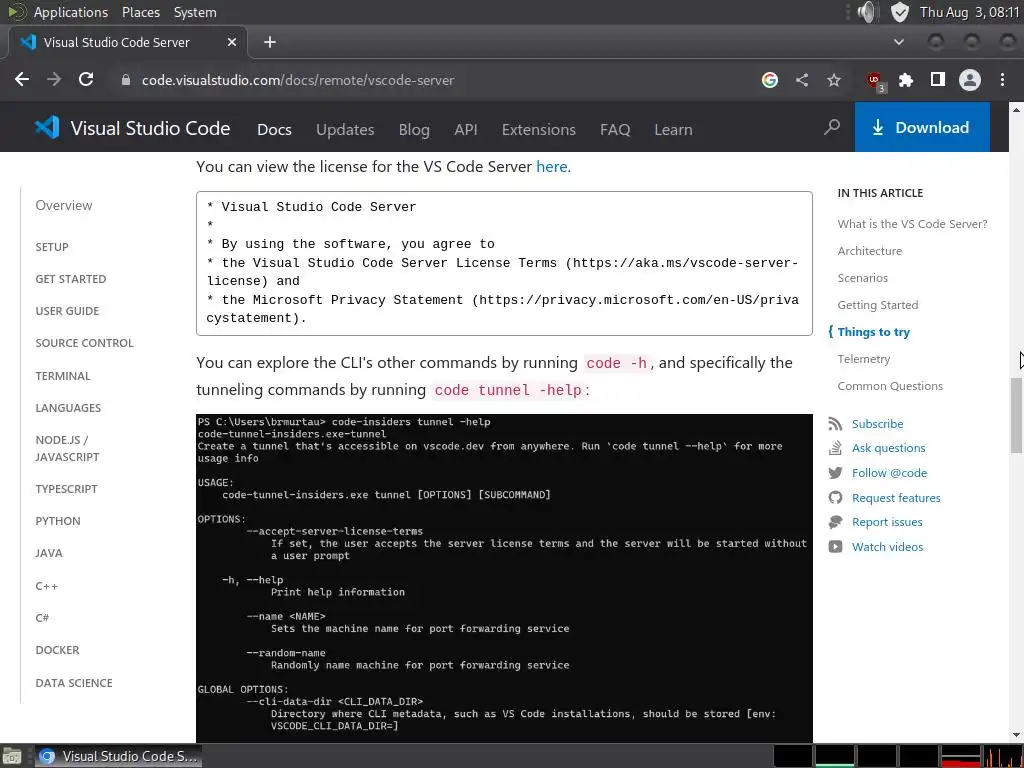Image resolution: width=1024 pixels, height=768 pixels.
Task: Click the show desktop icon in taskbar
Action: coord(12,756)
